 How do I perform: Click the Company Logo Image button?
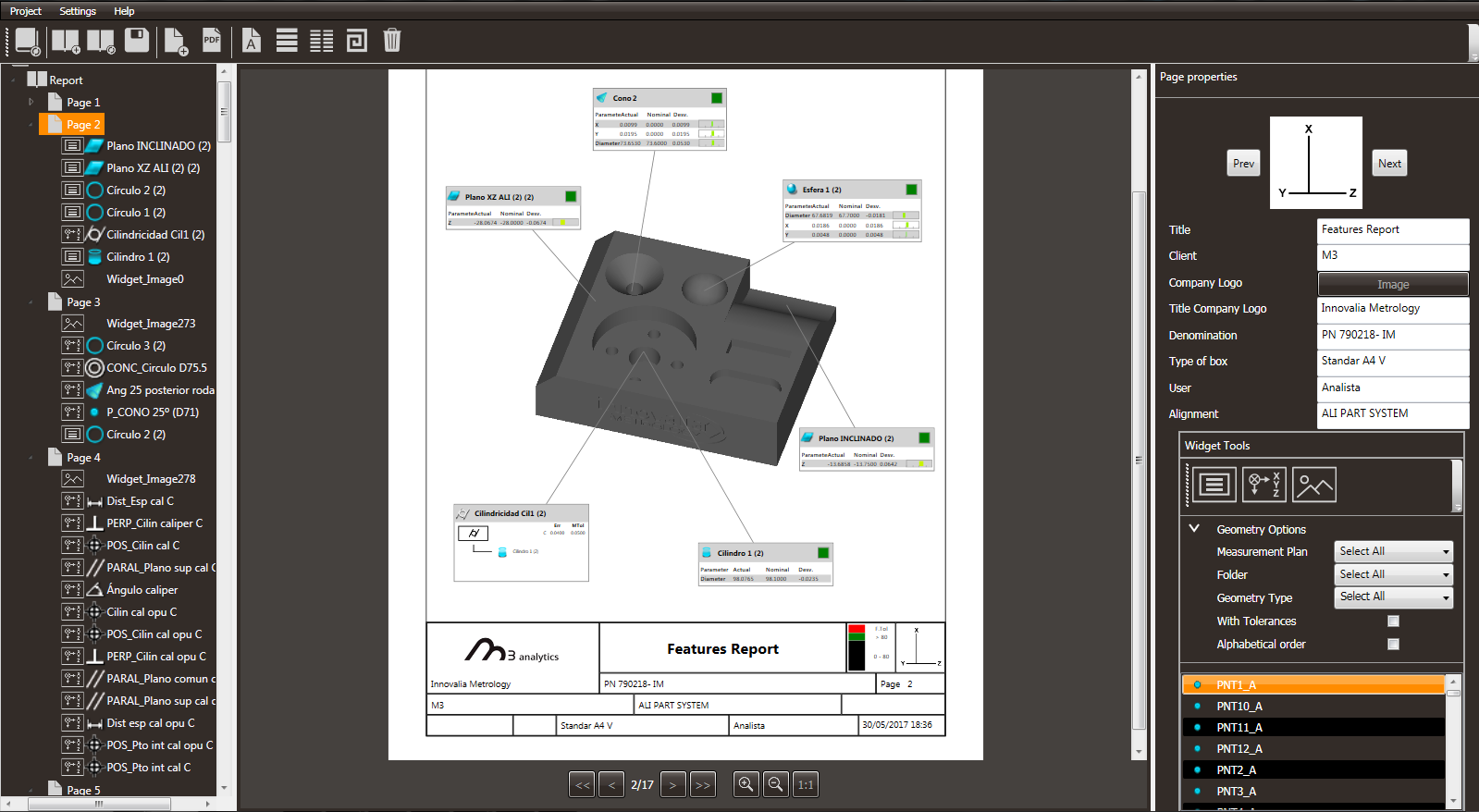pos(1392,284)
